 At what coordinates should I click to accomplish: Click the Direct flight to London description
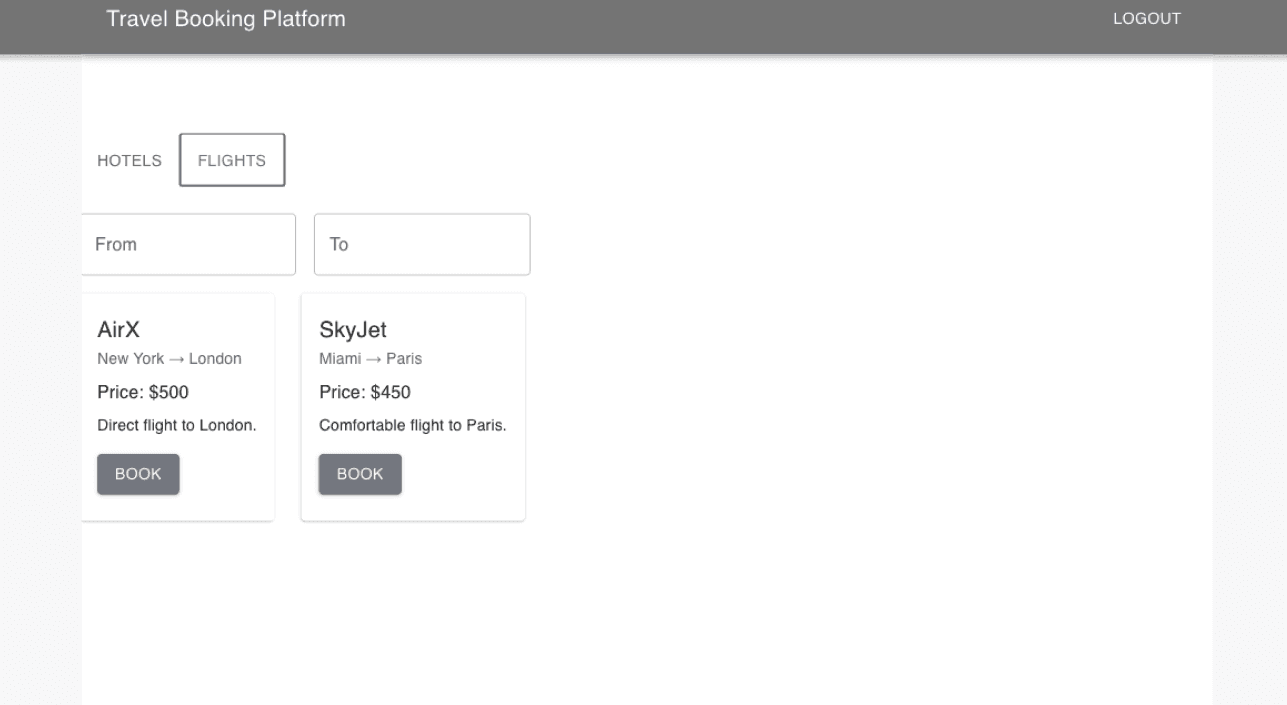tap(177, 425)
